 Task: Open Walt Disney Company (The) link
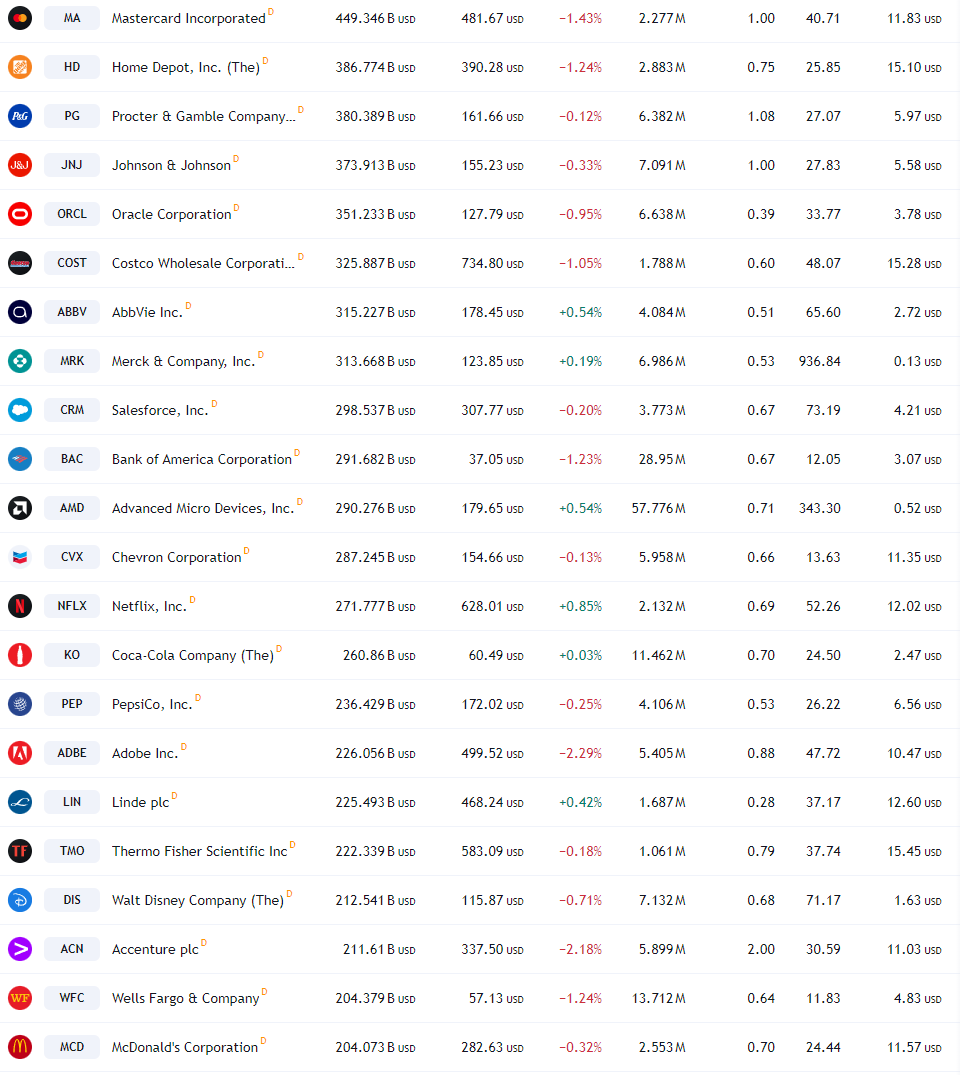tap(198, 900)
